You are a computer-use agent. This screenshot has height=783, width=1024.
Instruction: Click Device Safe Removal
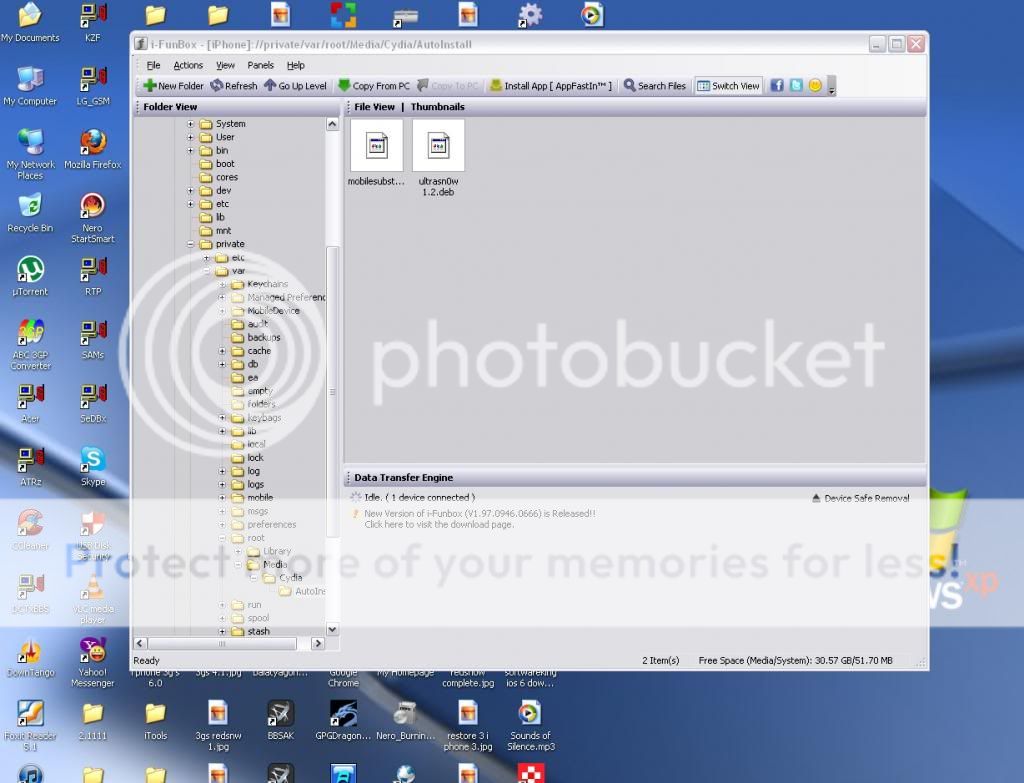pyautogui.click(x=860, y=498)
